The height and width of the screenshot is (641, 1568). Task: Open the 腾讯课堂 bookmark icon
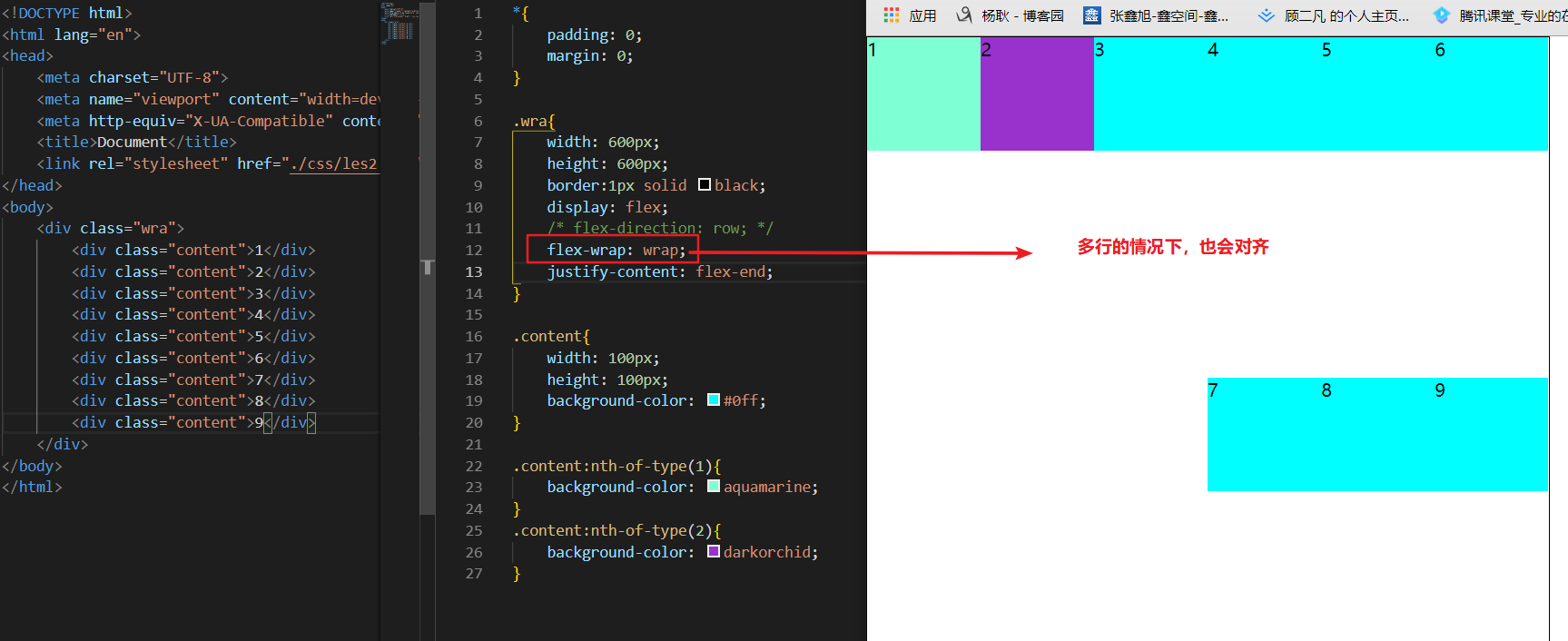pyautogui.click(x=1441, y=15)
